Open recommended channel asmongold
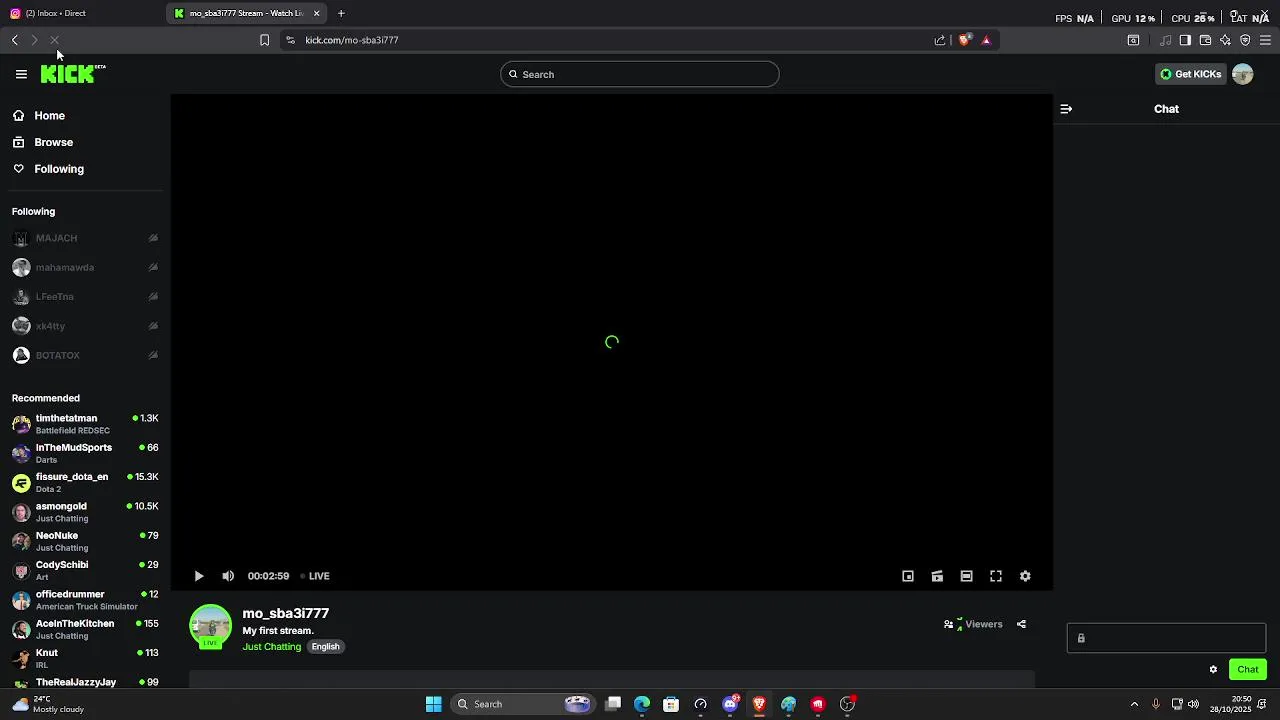The width and height of the screenshot is (1280, 720). pos(85,512)
